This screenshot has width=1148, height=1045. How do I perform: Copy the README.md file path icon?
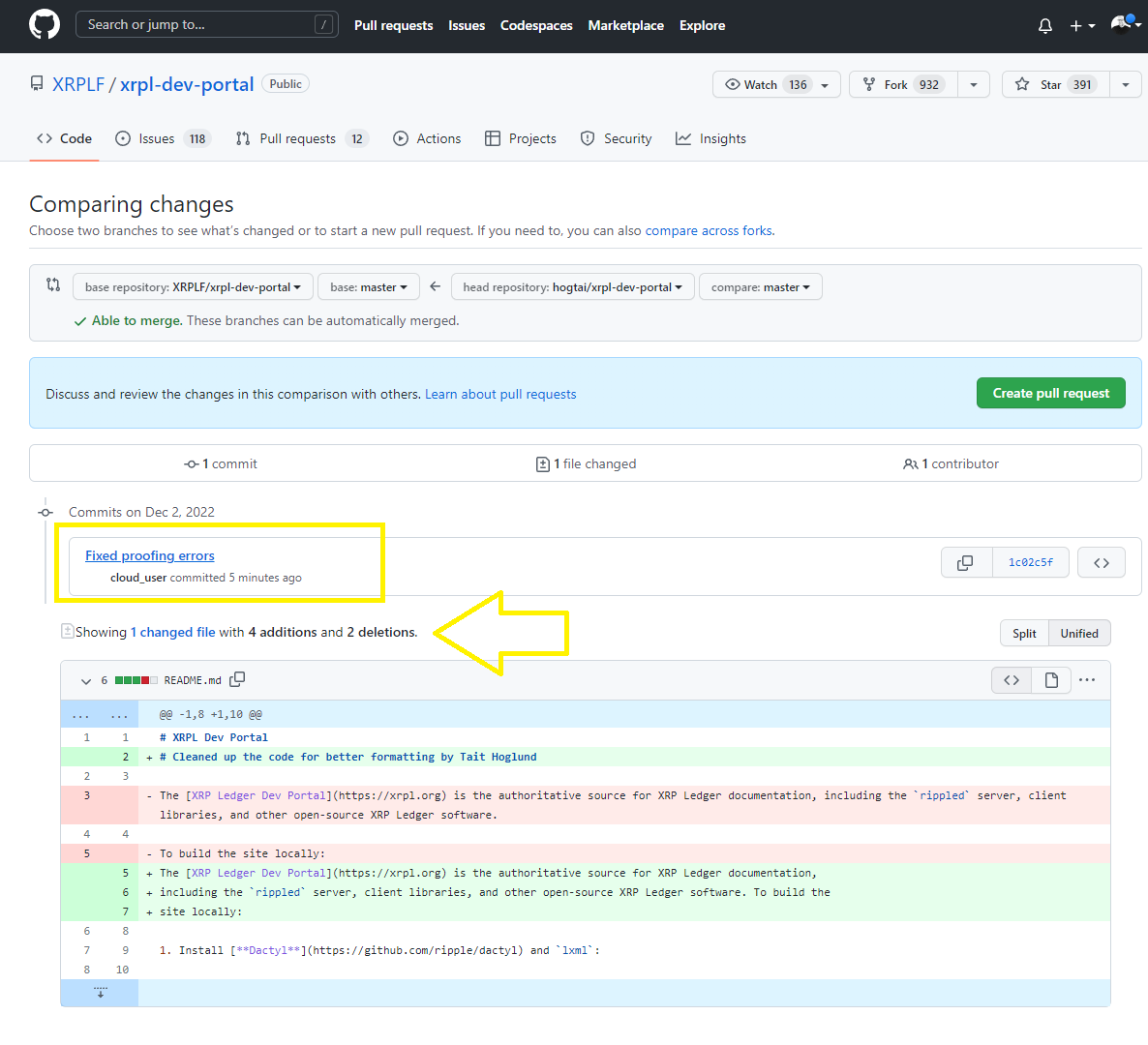point(237,679)
